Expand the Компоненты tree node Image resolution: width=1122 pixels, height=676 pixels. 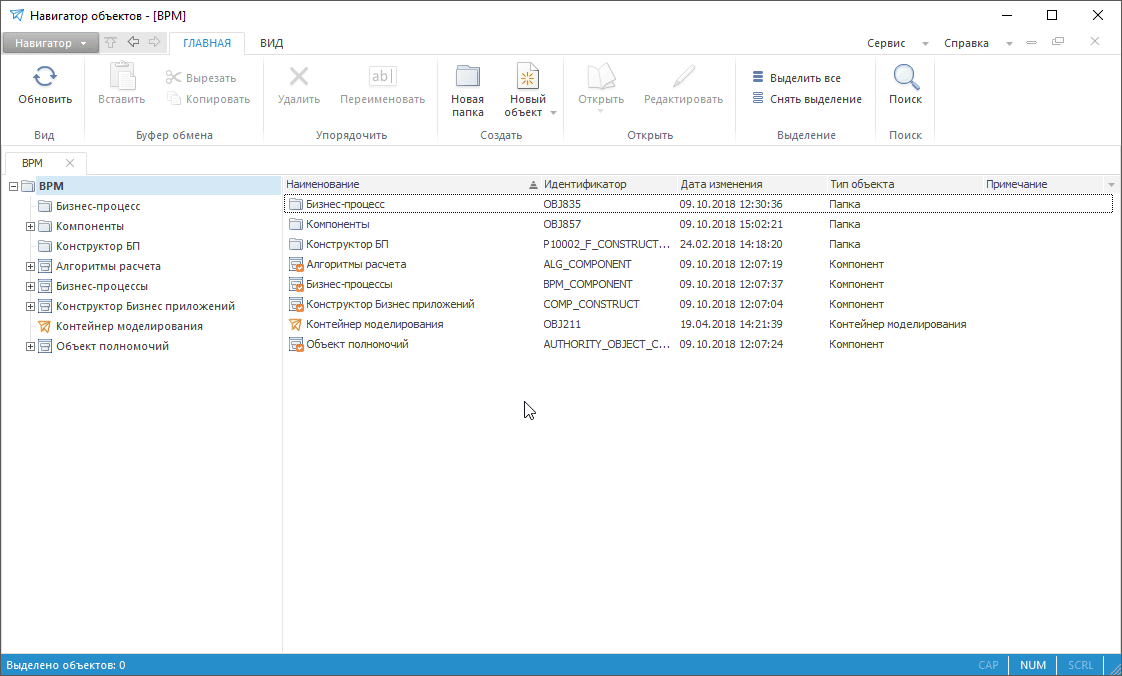click(x=31, y=226)
